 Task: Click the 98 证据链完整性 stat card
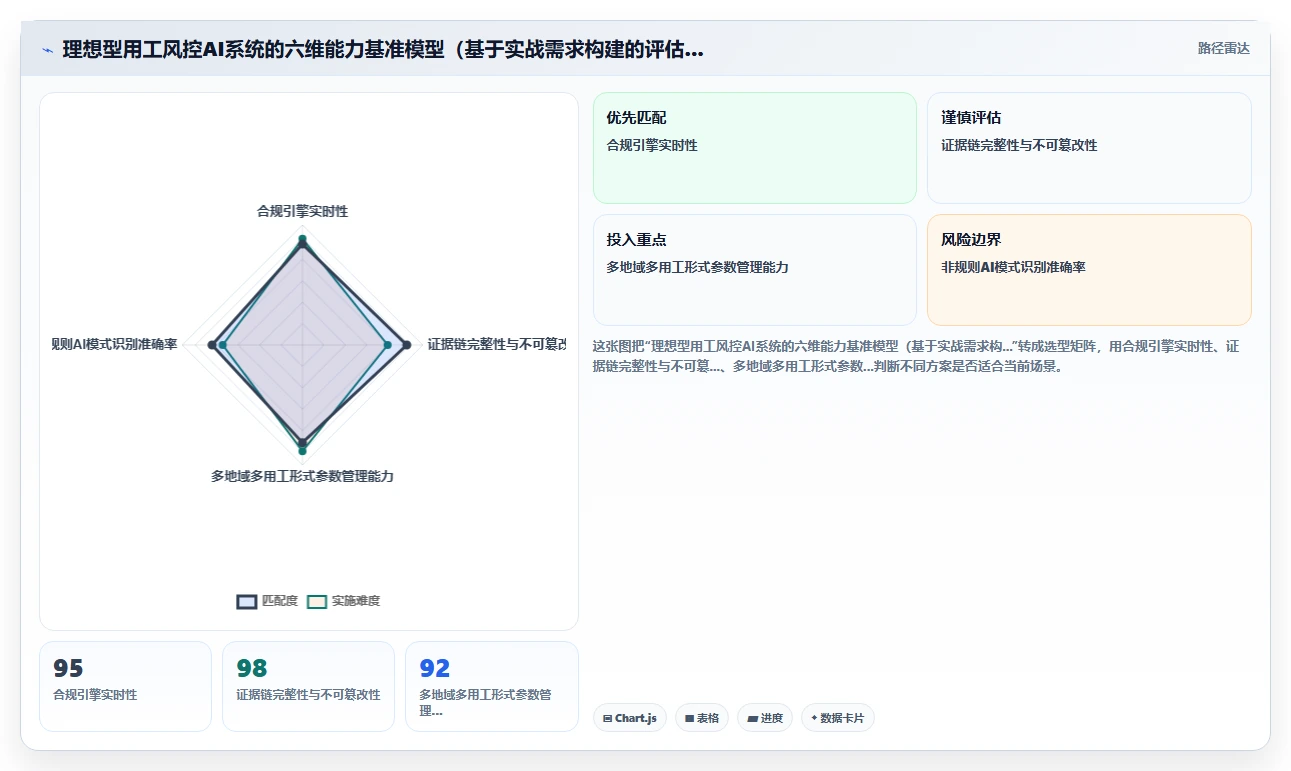[308, 686]
